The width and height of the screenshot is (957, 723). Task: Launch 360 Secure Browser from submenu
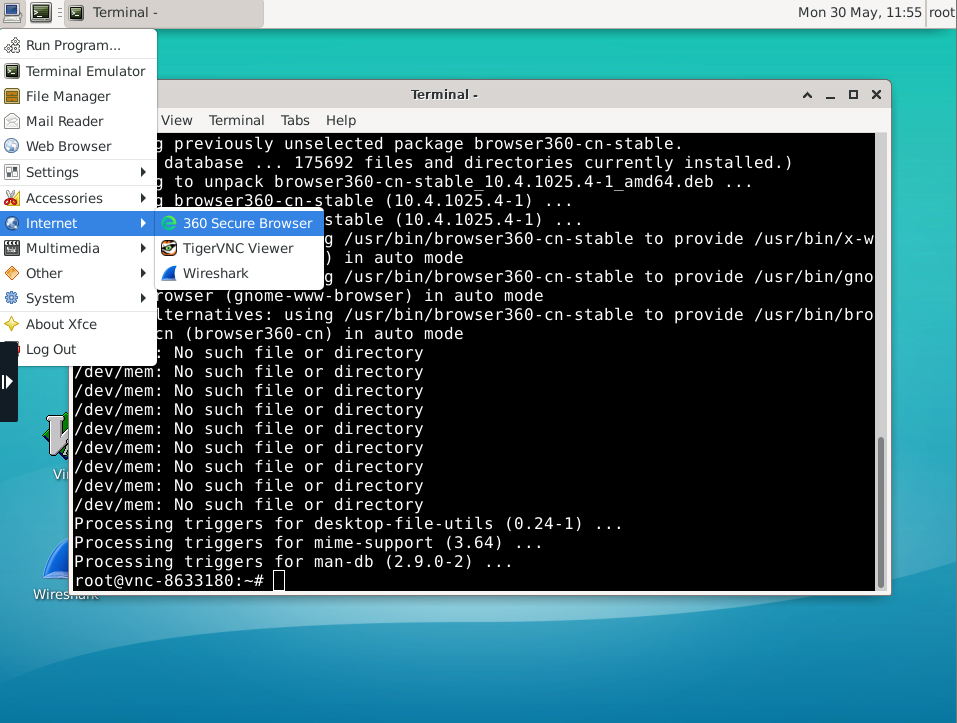(239, 223)
